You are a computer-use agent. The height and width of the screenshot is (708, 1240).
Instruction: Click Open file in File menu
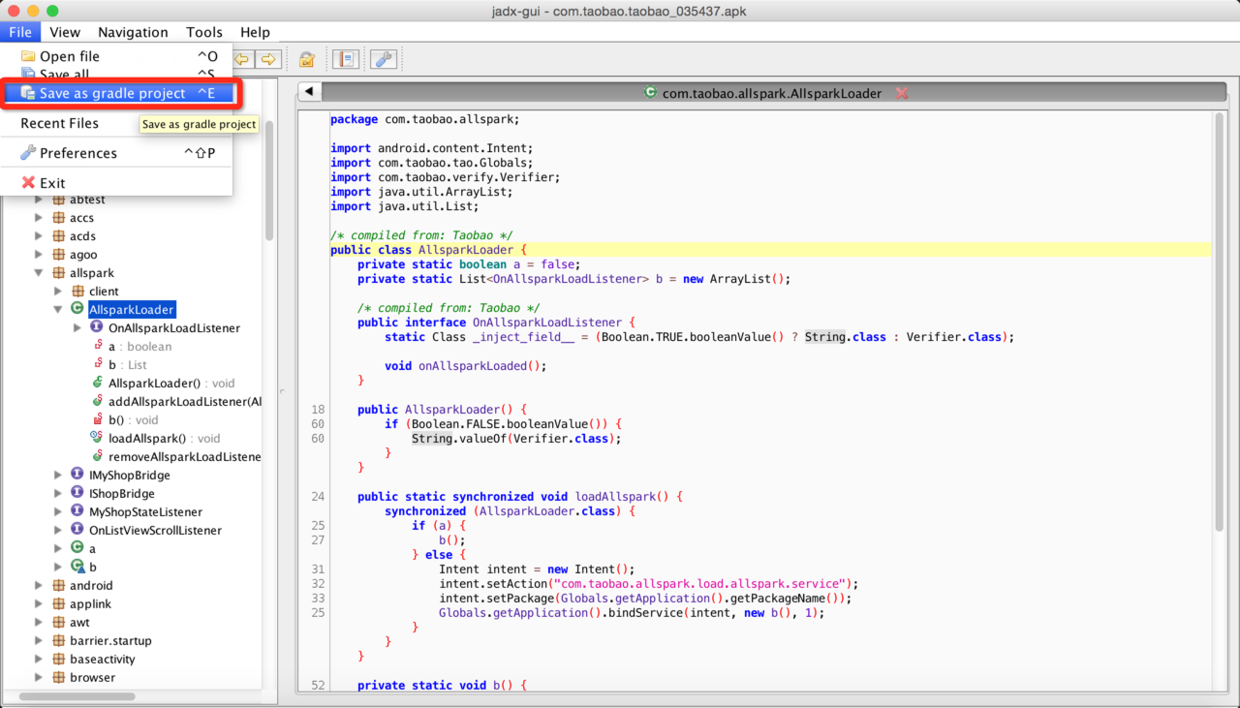tap(69, 56)
